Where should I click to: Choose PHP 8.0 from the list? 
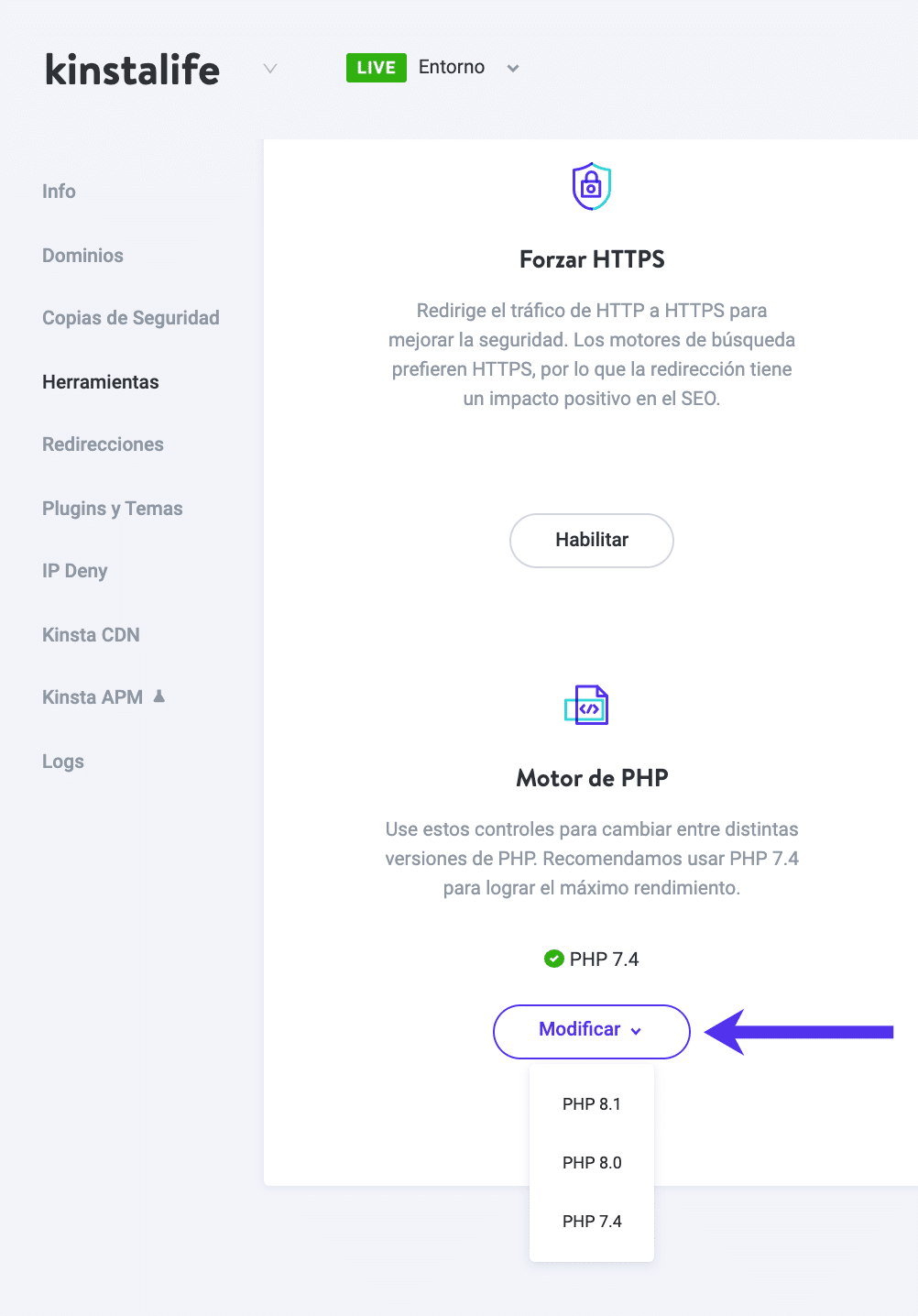592,1163
